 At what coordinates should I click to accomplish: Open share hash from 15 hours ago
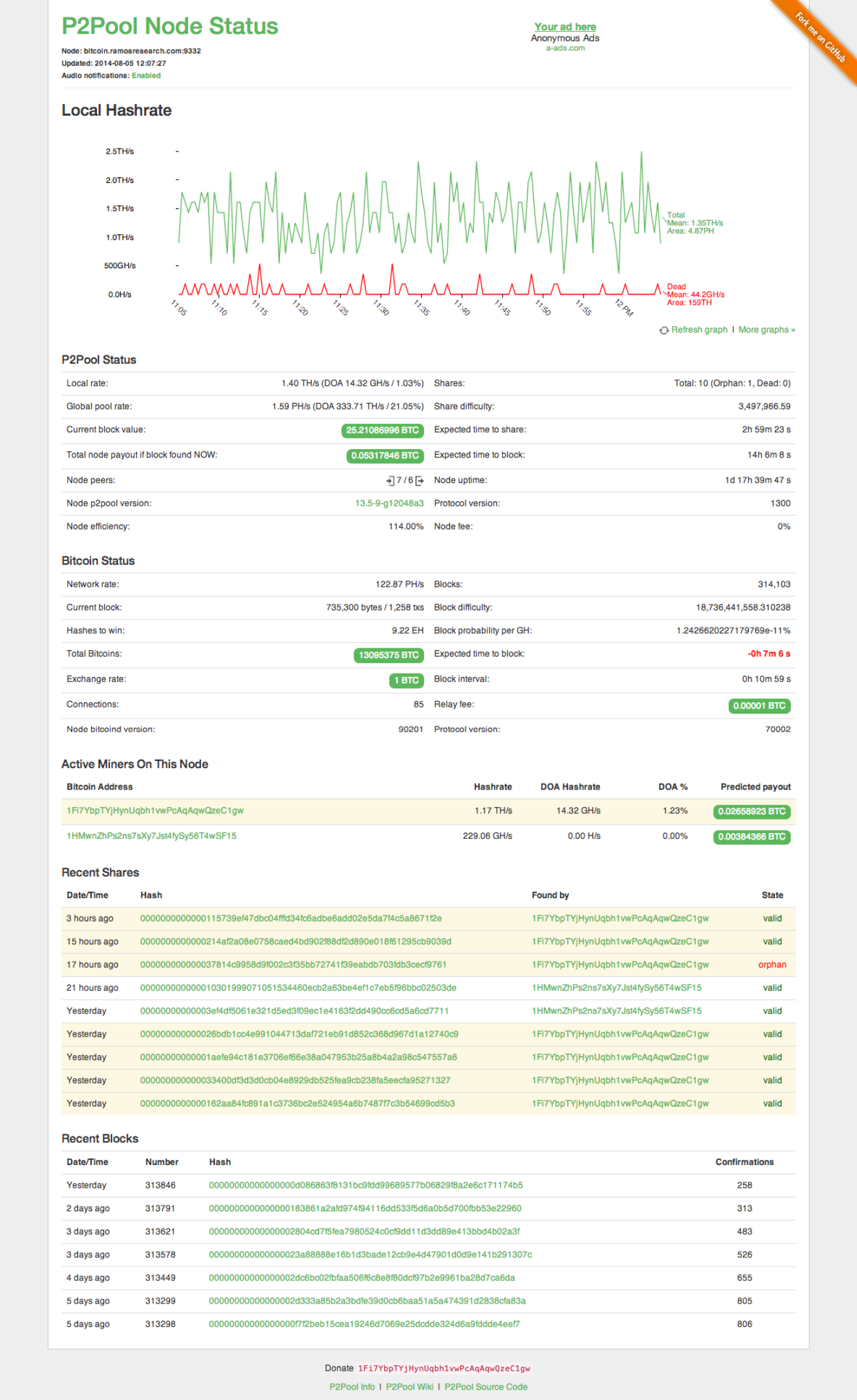[x=296, y=942]
